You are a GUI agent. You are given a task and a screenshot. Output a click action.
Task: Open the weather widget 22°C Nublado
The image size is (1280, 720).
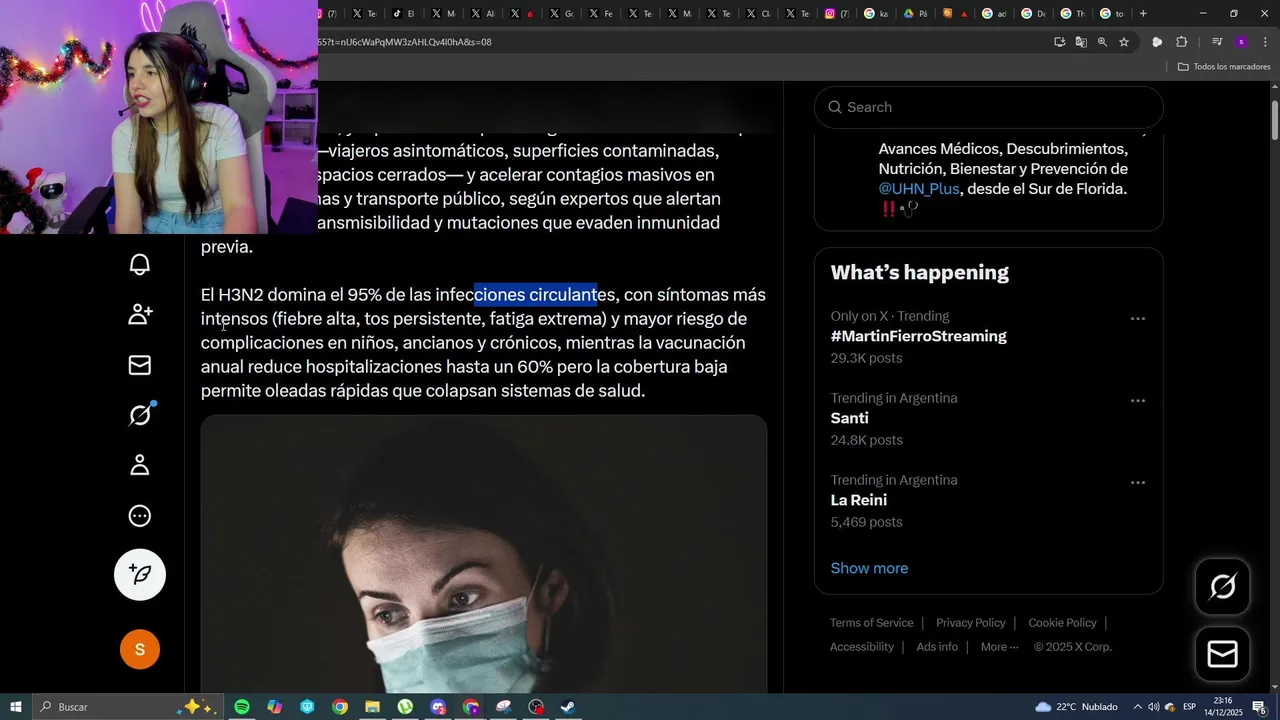click(1076, 707)
